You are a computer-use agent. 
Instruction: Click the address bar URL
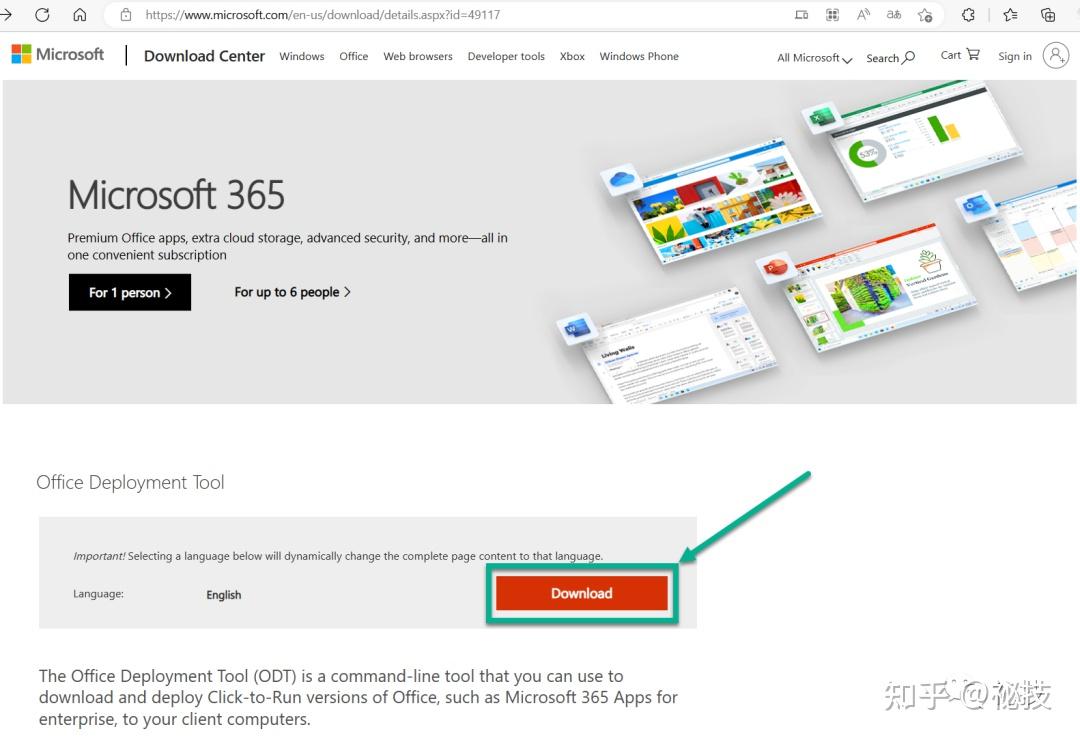322,14
